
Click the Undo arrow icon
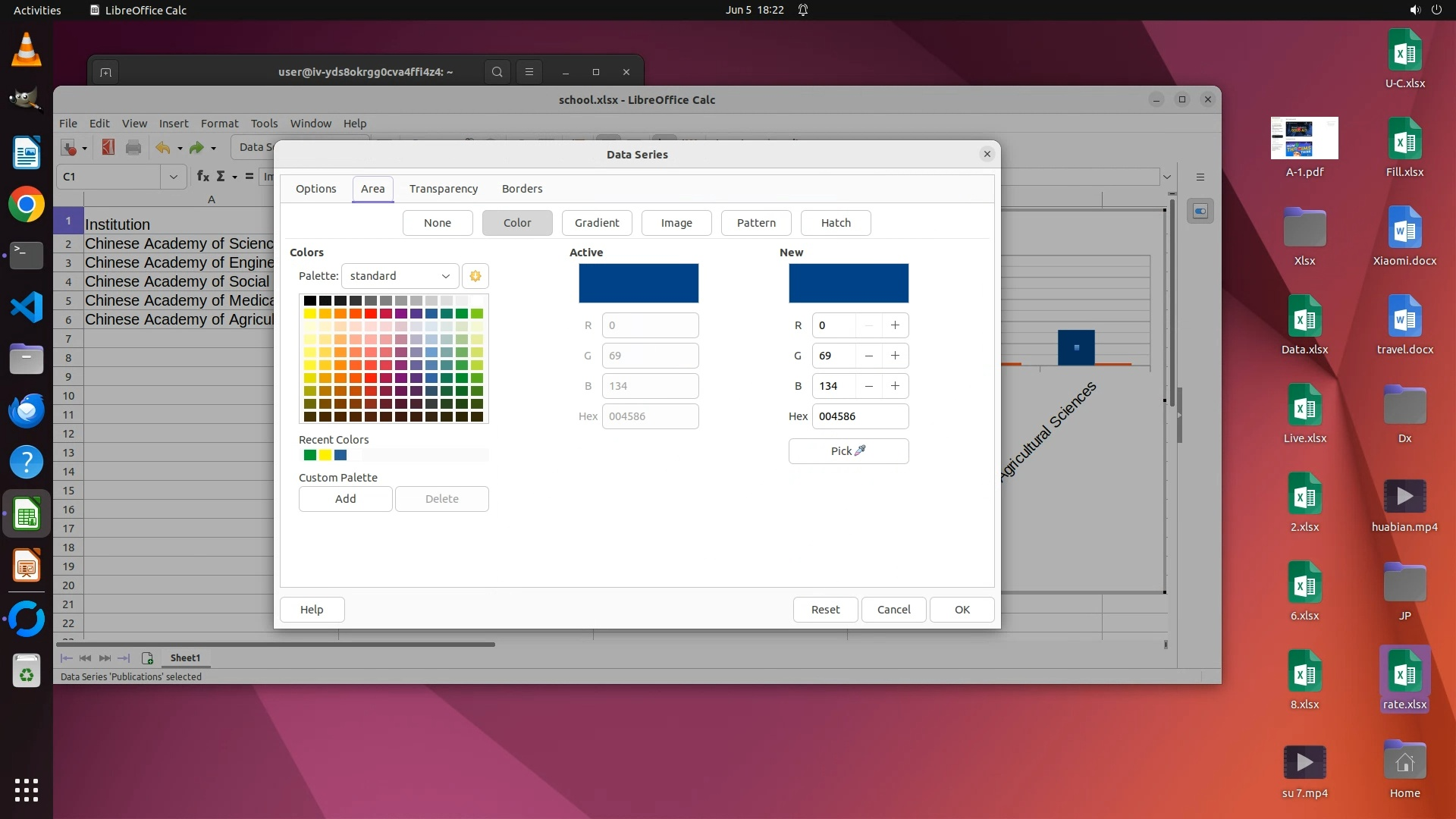162,148
